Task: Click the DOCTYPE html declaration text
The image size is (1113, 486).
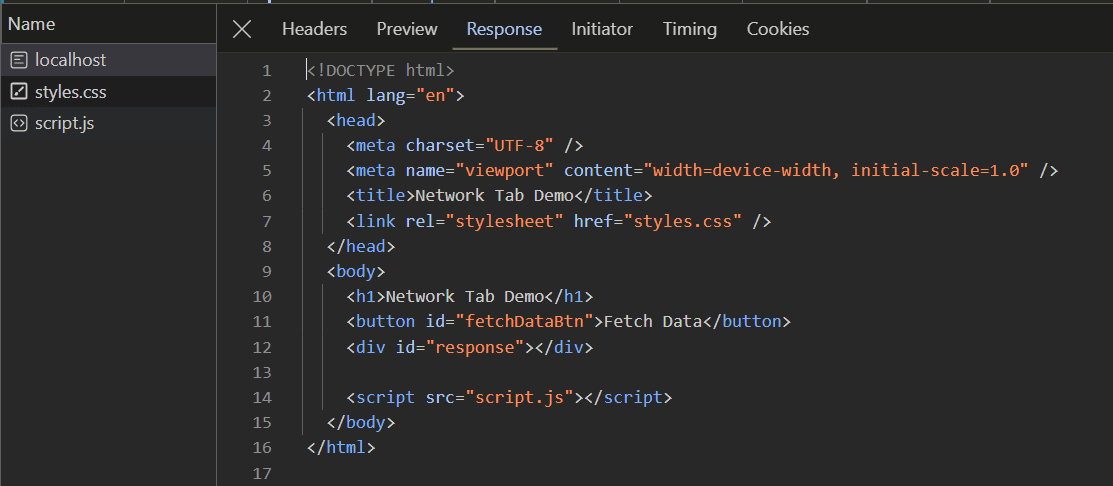Action: [x=380, y=70]
